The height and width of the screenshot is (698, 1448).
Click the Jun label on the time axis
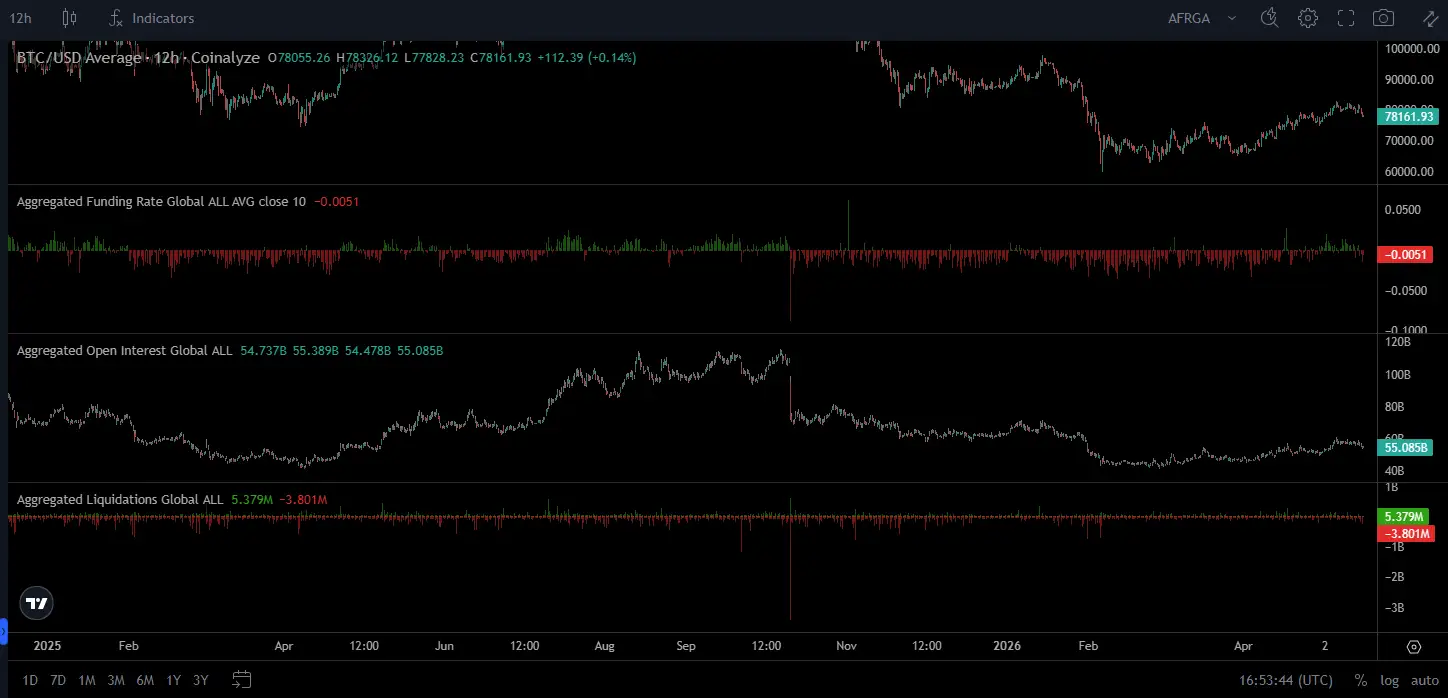tap(444, 646)
